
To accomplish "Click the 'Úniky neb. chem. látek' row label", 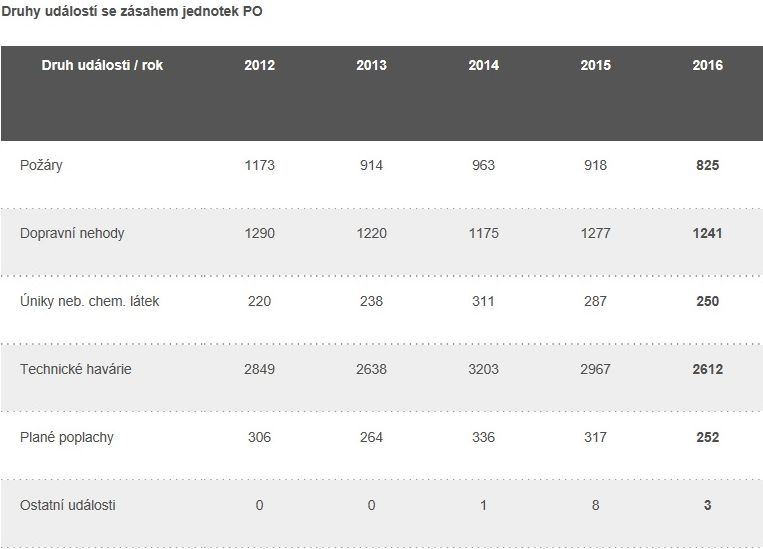I will [x=90, y=301].
